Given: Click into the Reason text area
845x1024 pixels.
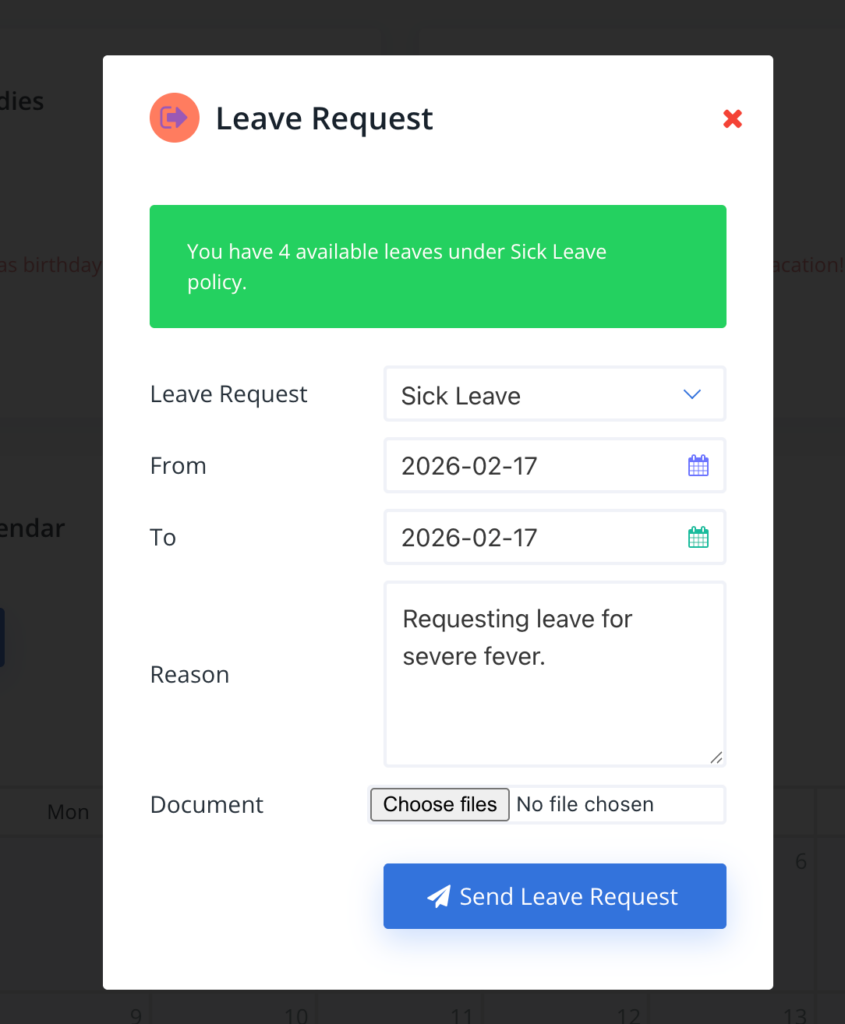Looking at the screenshot, I should coord(554,690).
